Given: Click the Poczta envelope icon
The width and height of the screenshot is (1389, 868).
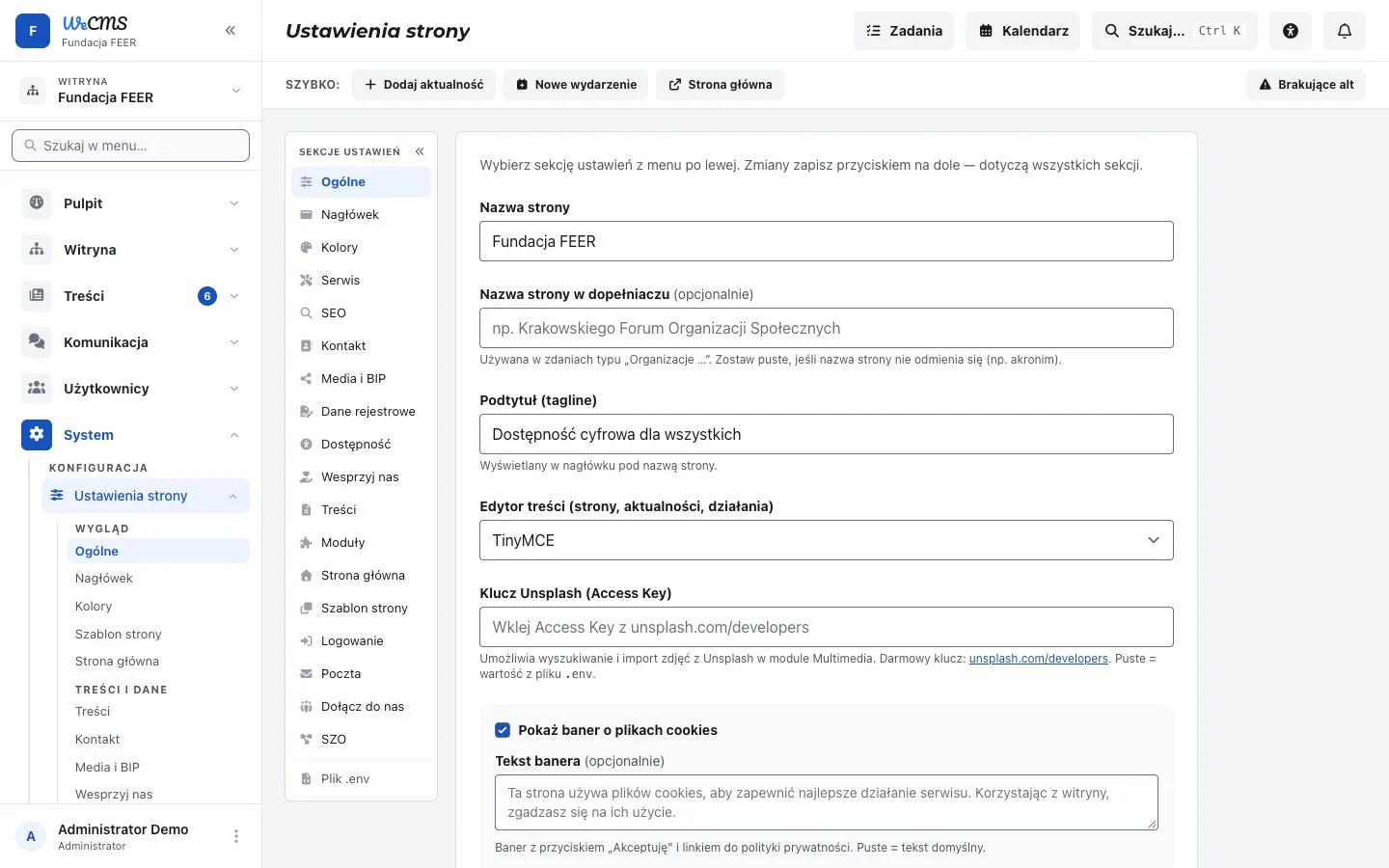Looking at the screenshot, I should [x=307, y=673].
